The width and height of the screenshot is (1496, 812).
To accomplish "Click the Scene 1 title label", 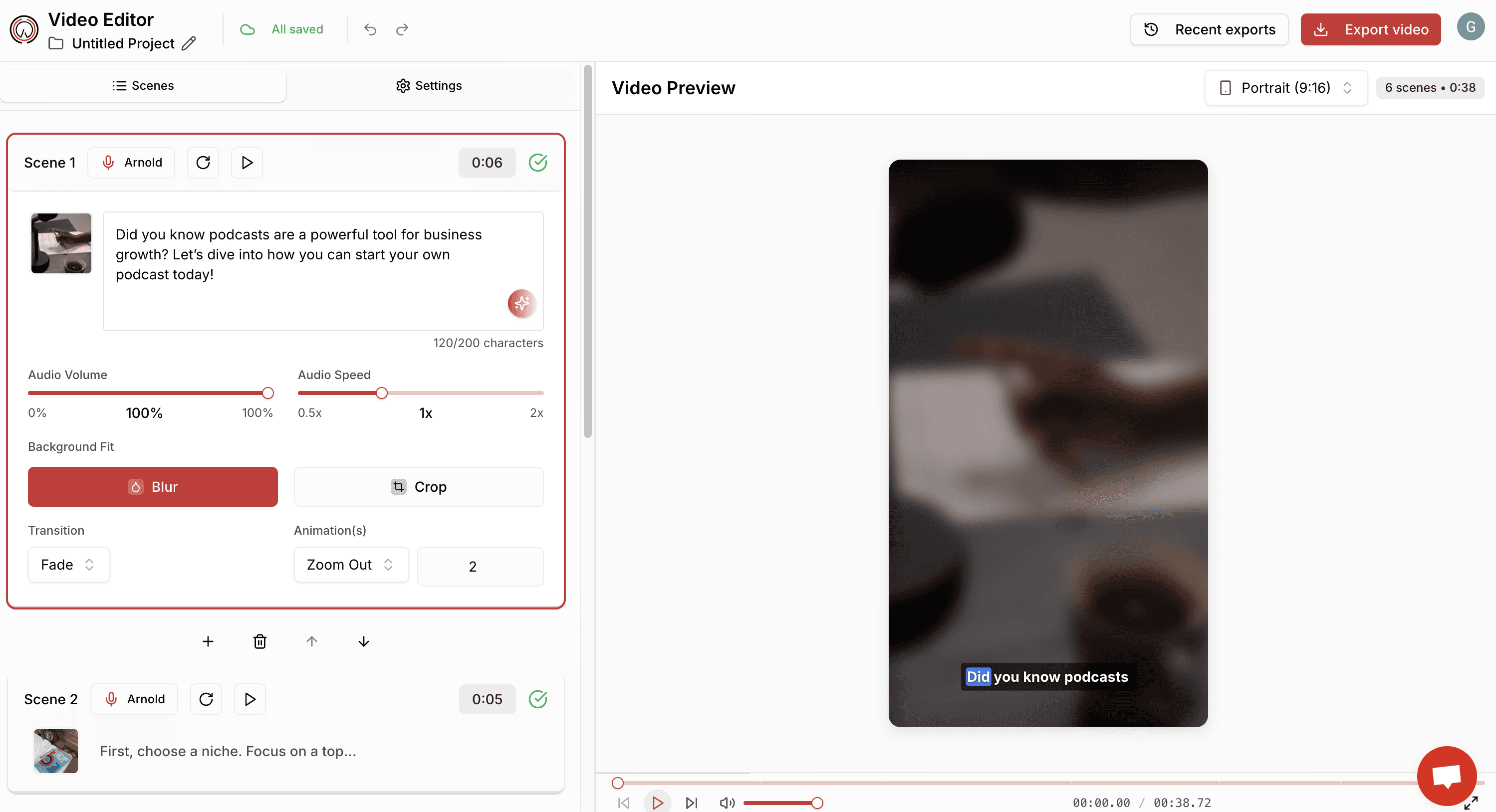I will pos(50,163).
